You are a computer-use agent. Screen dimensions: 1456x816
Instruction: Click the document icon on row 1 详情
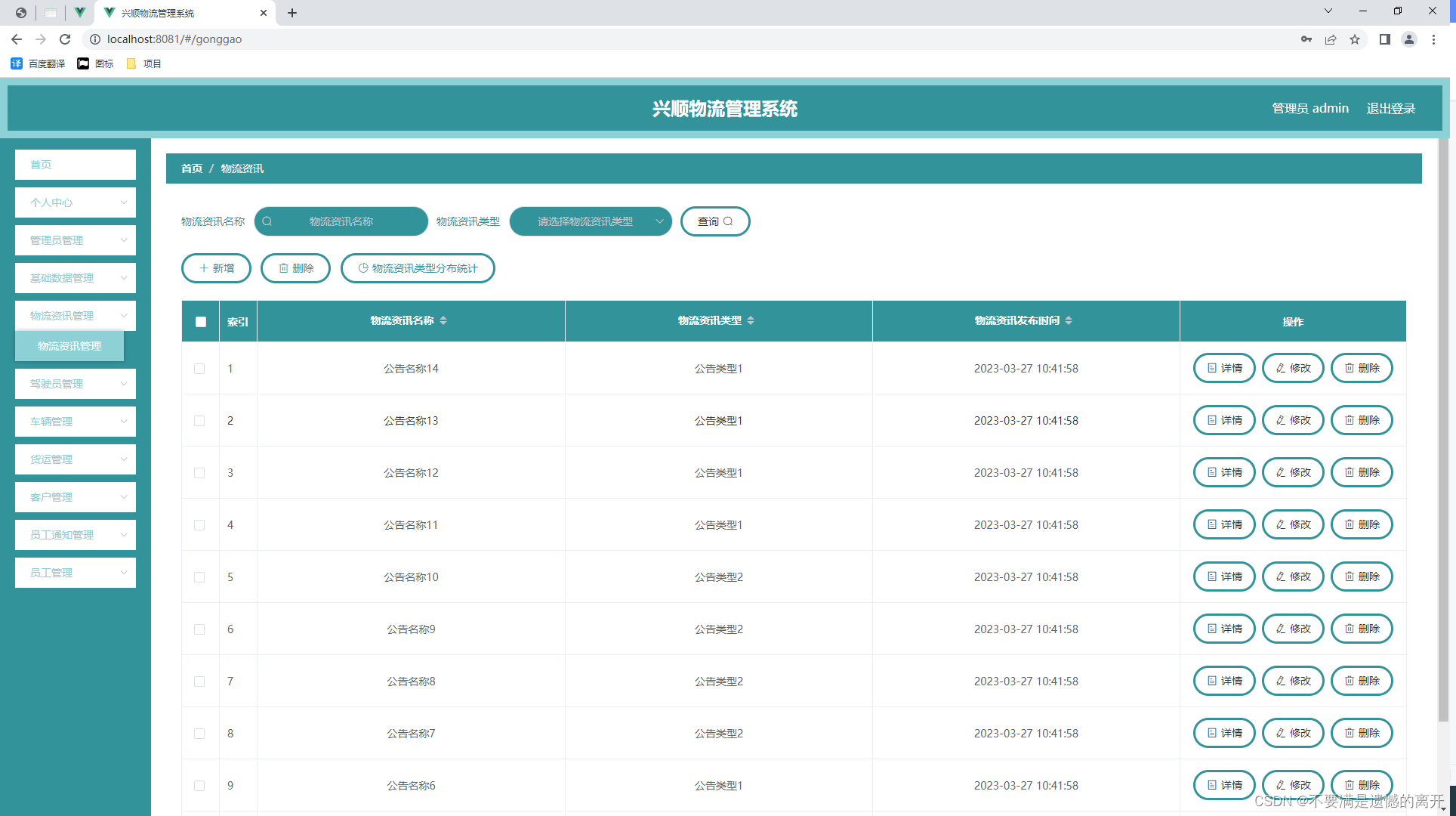[x=1214, y=368]
